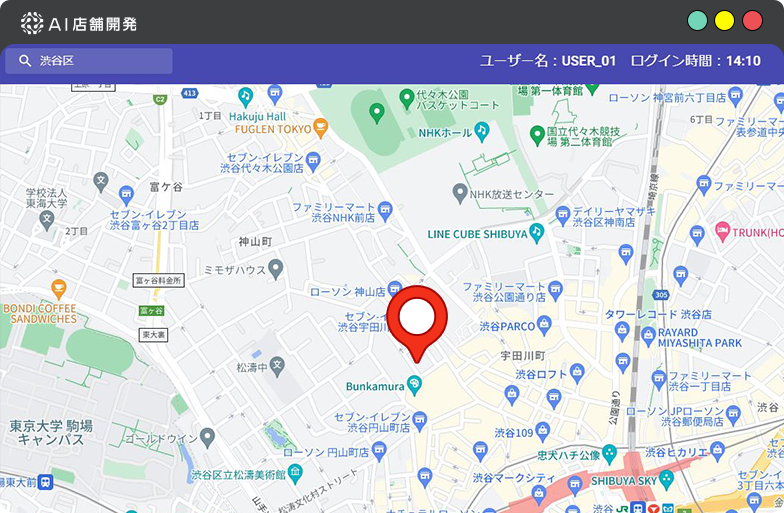Click 代々木公園バスケットコート green pin
784x513 pixels.
click(407, 99)
